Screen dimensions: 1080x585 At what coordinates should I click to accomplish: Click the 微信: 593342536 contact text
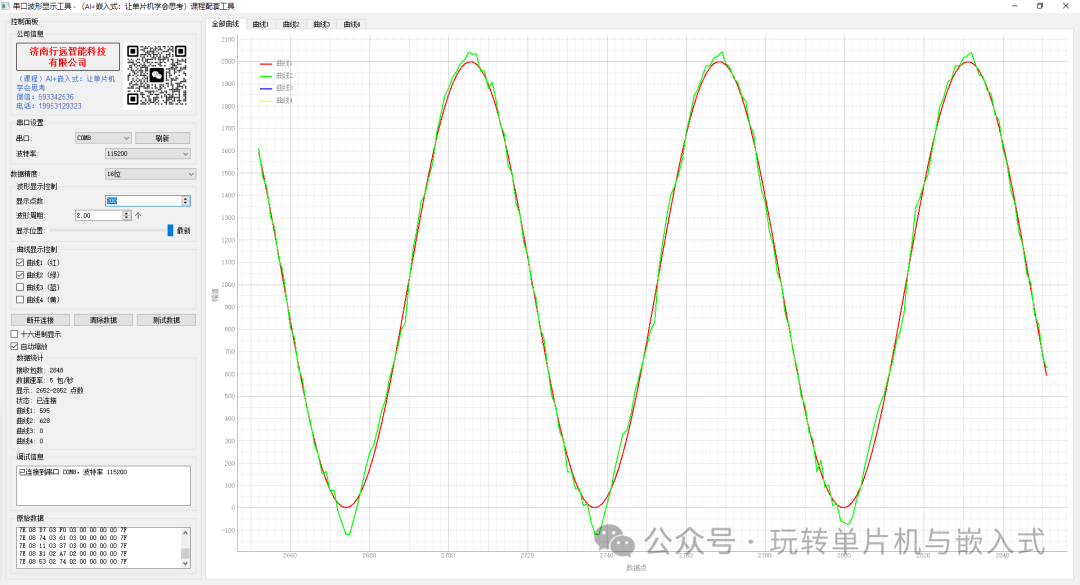pos(45,97)
